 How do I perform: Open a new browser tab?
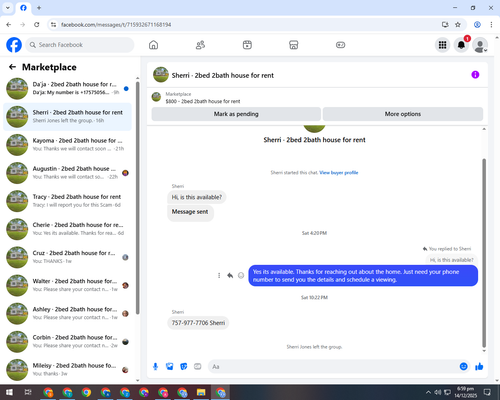click(39, 8)
